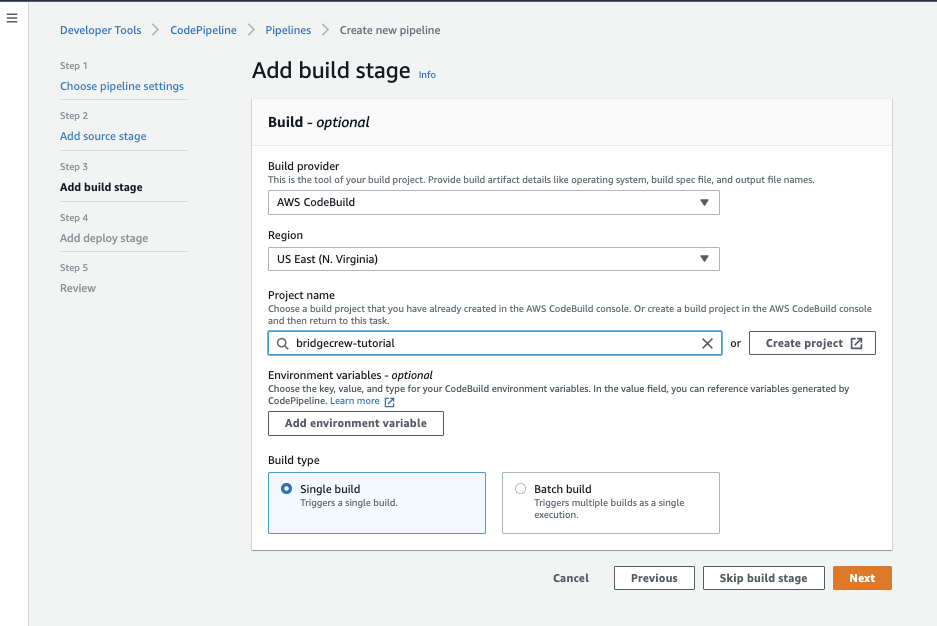The height and width of the screenshot is (626, 937).
Task: Open the Region dropdown showing US East
Action: coord(494,259)
